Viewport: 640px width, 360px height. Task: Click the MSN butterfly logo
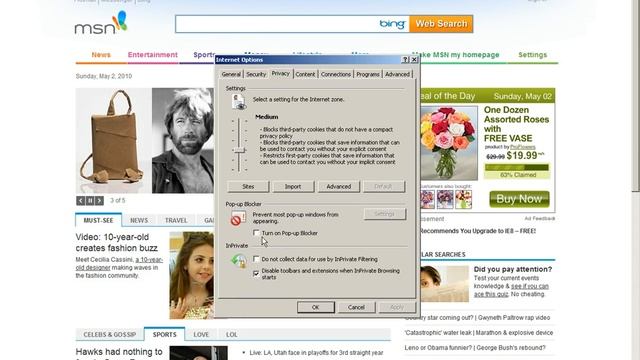[100, 24]
